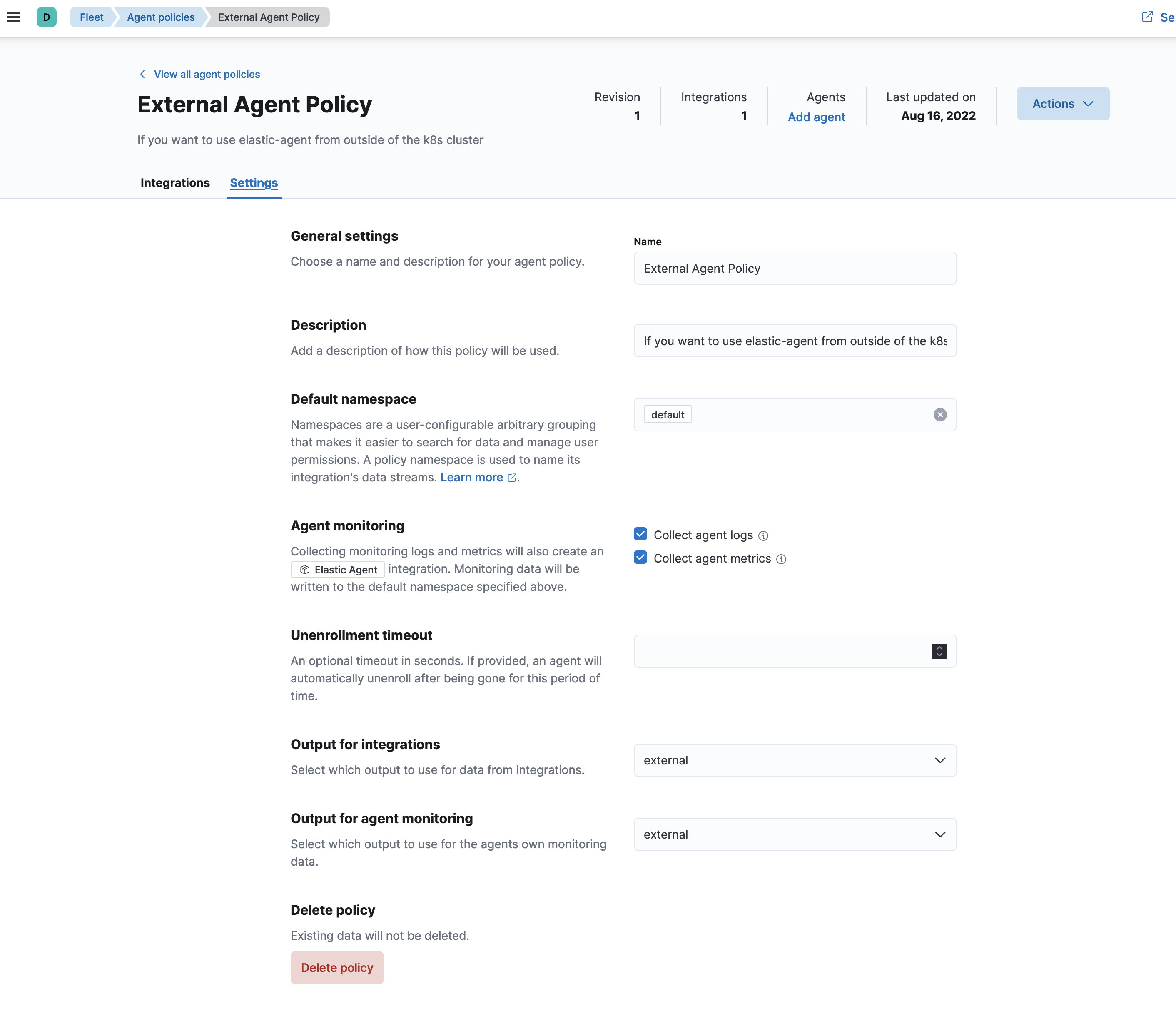The image size is (1176, 1011).
Task: Click the Unenrollment timeout stepper arrows
Action: (939, 651)
